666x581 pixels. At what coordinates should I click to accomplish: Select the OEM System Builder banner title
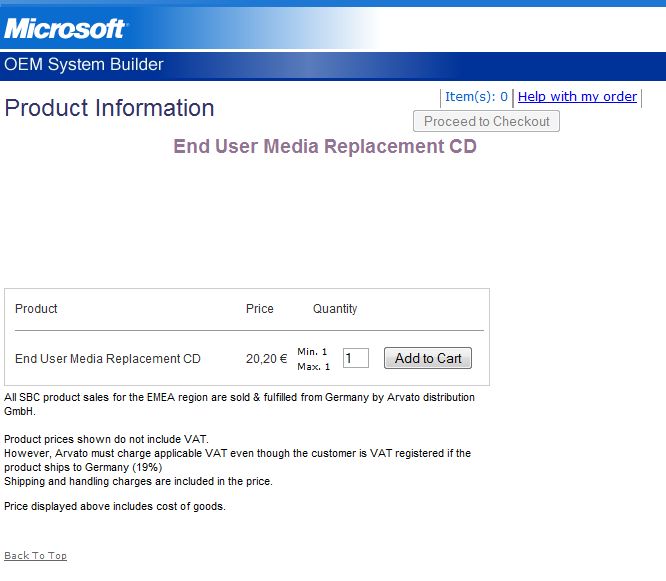84,65
